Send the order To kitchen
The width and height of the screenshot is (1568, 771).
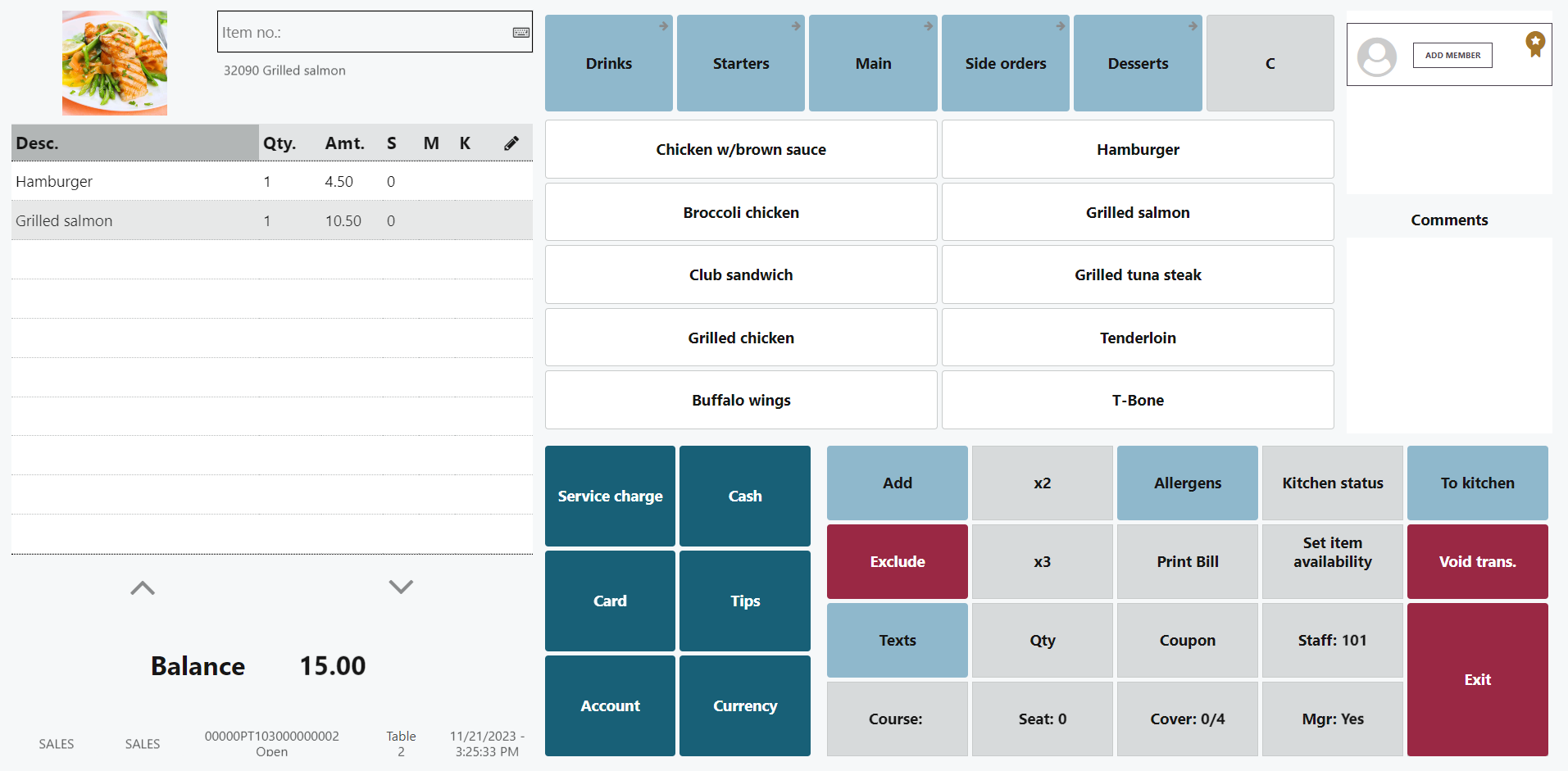click(x=1477, y=483)
